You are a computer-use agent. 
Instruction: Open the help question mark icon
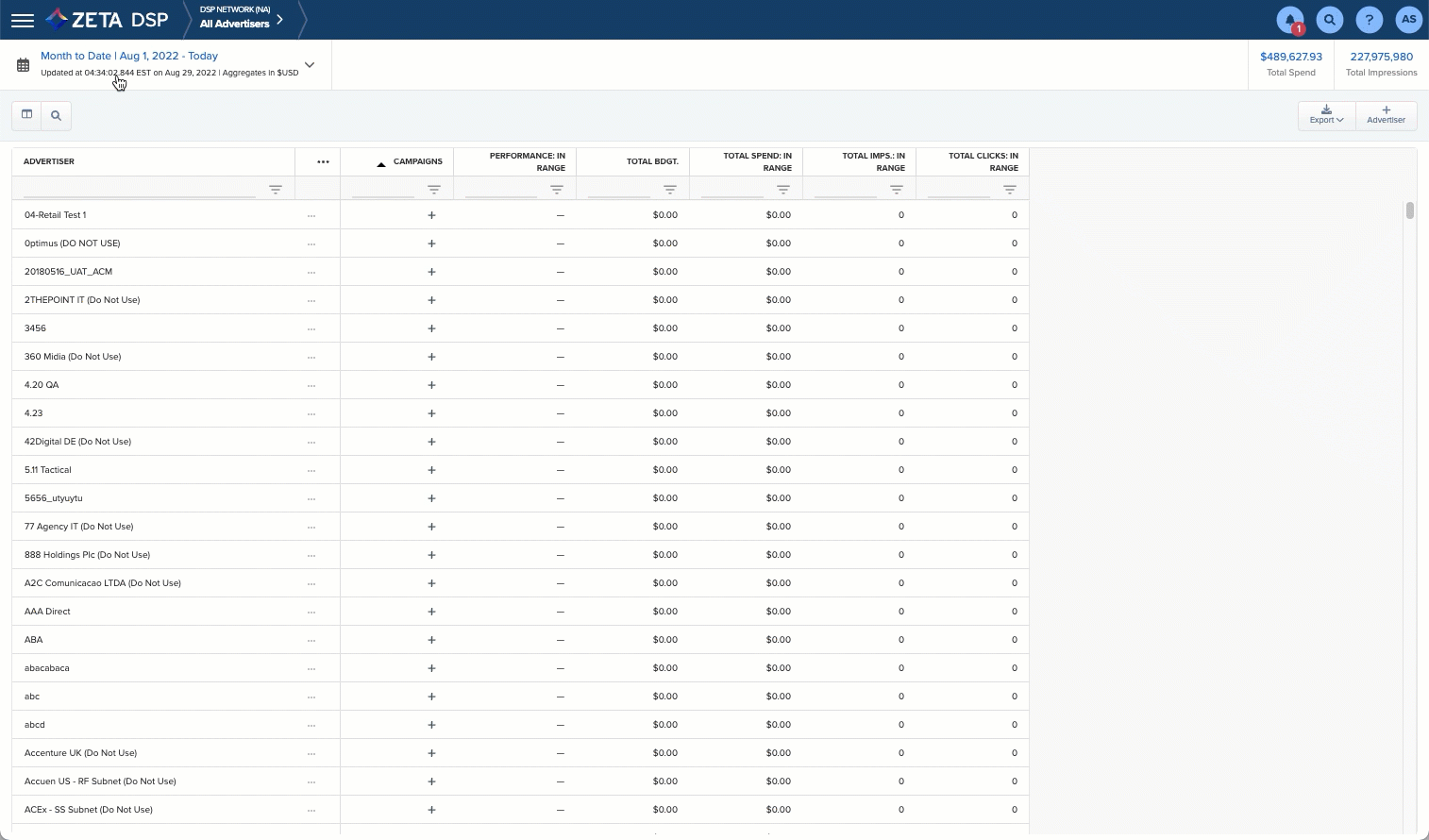coord(1369,20)
